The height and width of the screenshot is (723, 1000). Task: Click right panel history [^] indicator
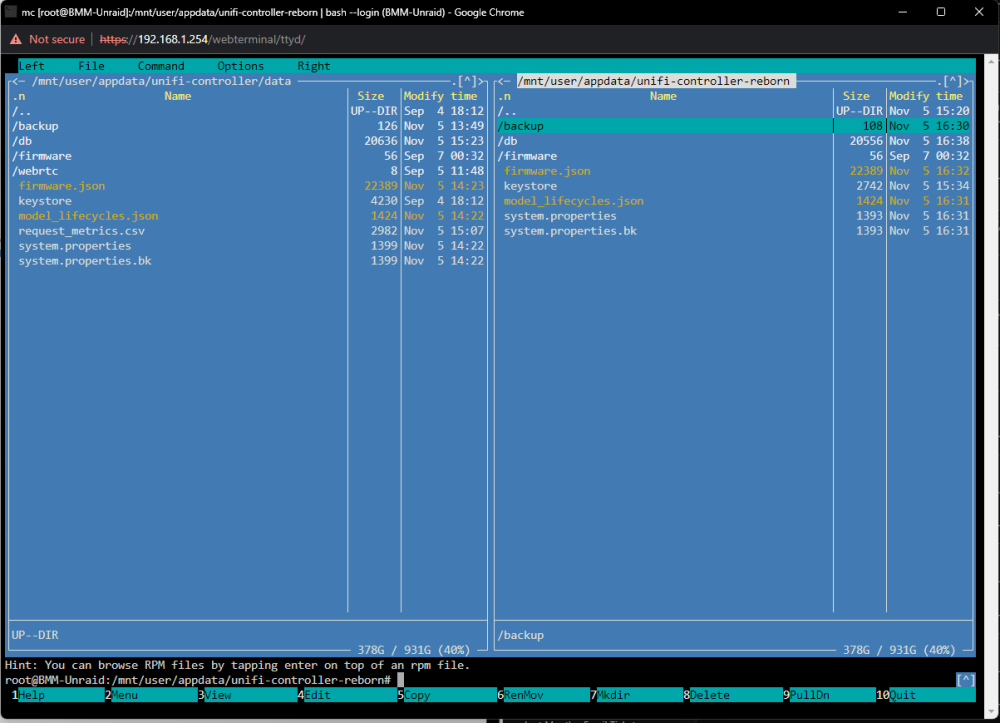(x=953, y=81)
